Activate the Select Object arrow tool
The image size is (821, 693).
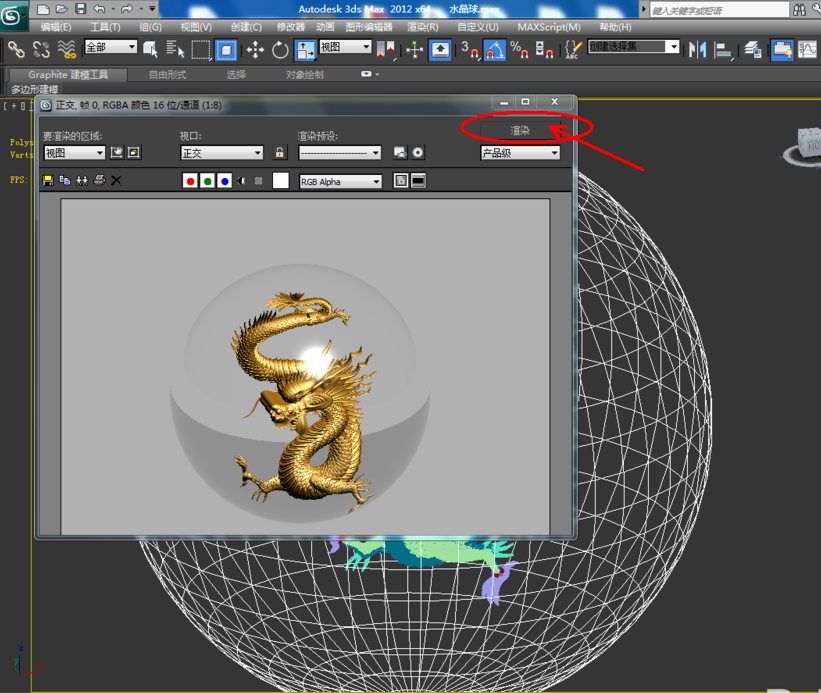pyautogui.click(x=150, y=50)
